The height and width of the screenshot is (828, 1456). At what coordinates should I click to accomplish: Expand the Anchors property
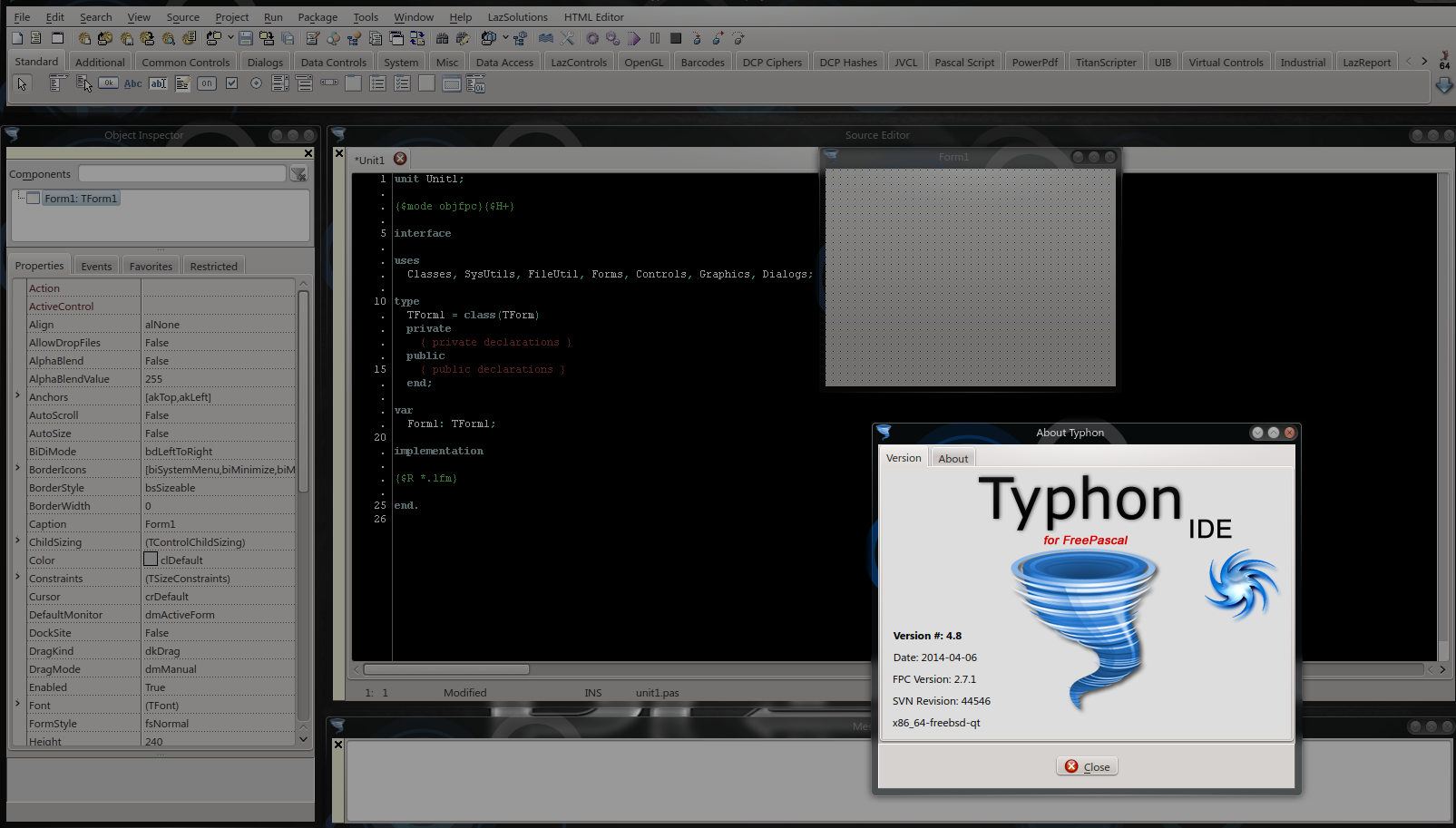pyautogui.click(x=17, y=395)
